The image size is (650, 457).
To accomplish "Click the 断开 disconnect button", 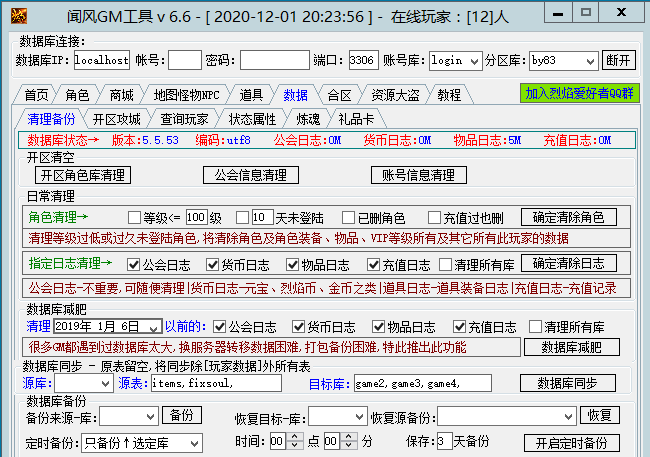I will pos(618,61).
